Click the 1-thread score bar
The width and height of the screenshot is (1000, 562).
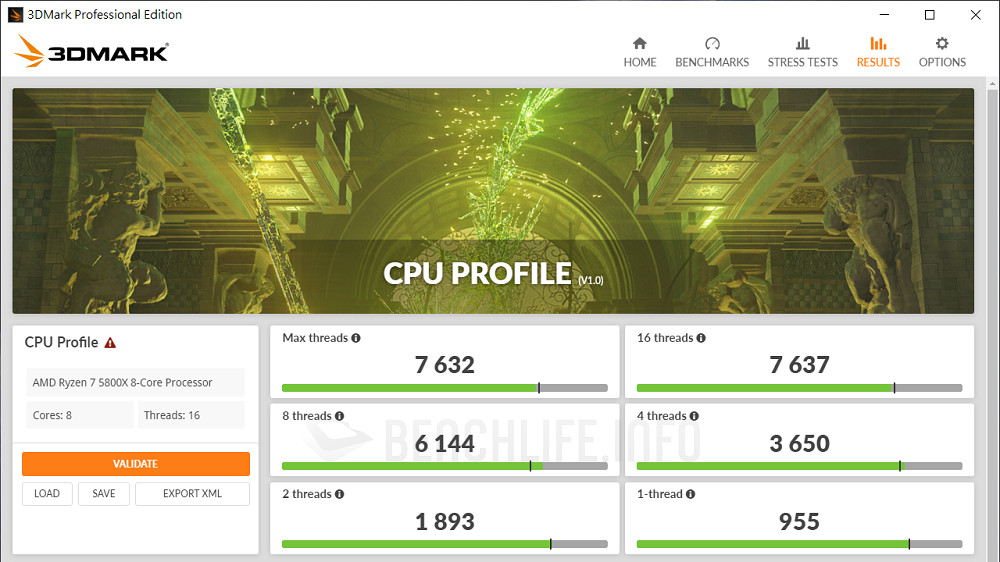[x=799, y=544]
